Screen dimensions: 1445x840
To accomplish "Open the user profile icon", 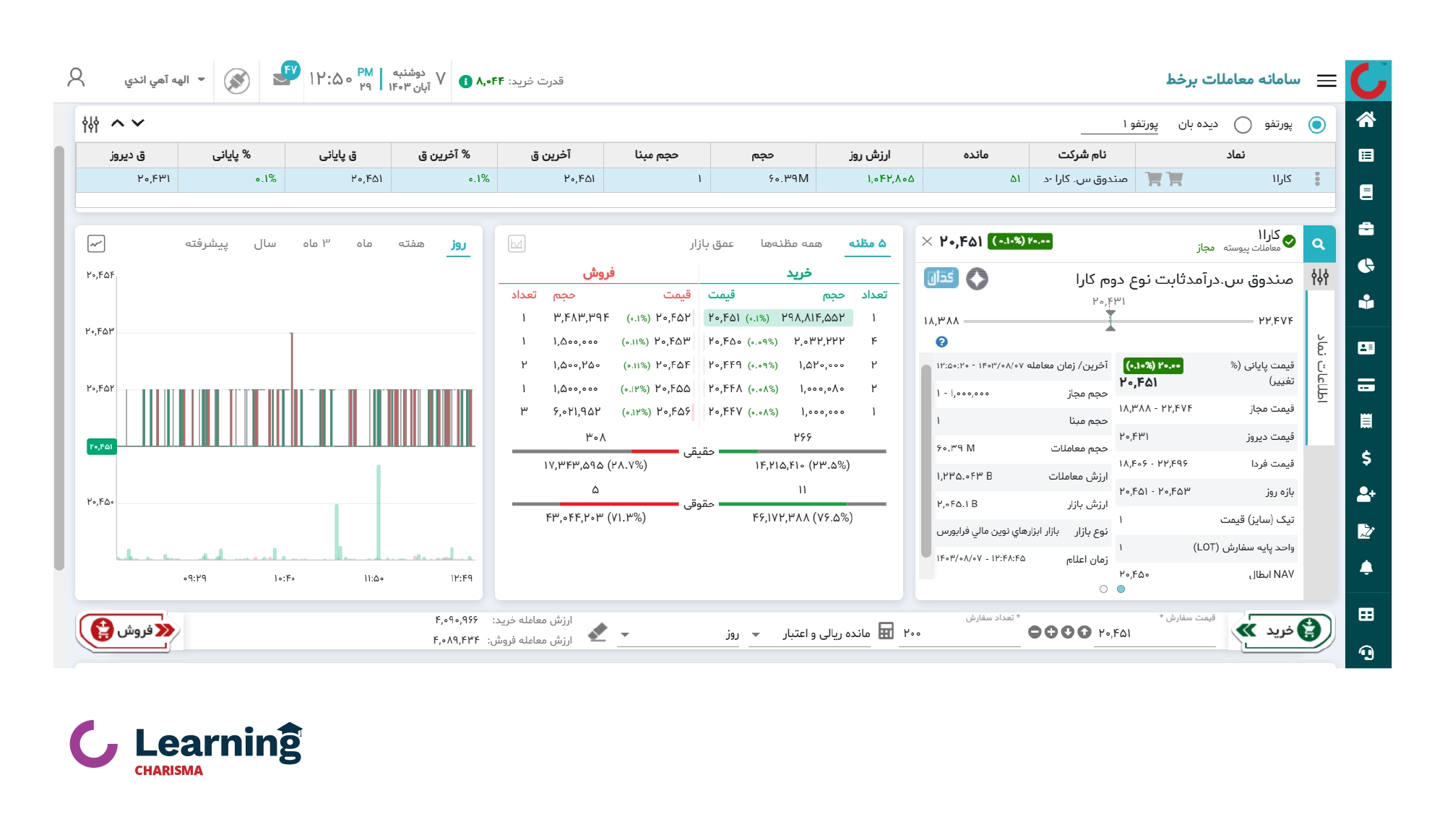I will 76,78.
